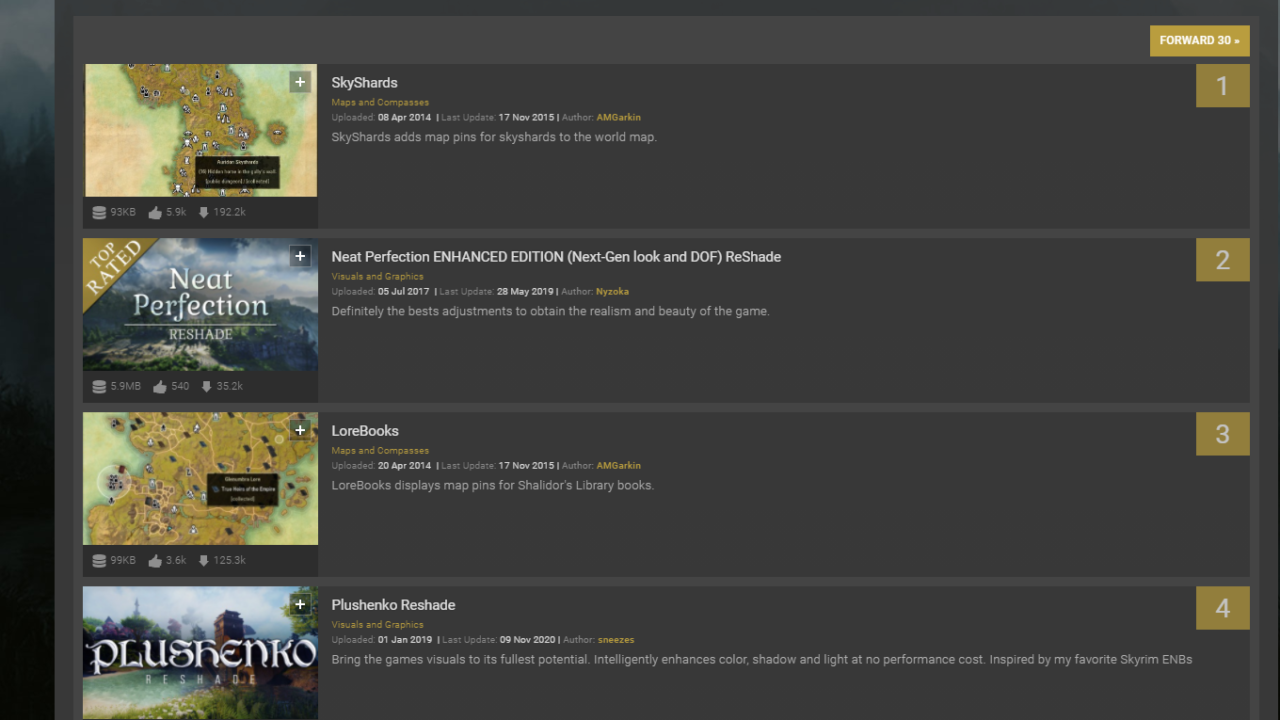
Task: Open author Nyzoka profile
Action: tap(612, 291)
